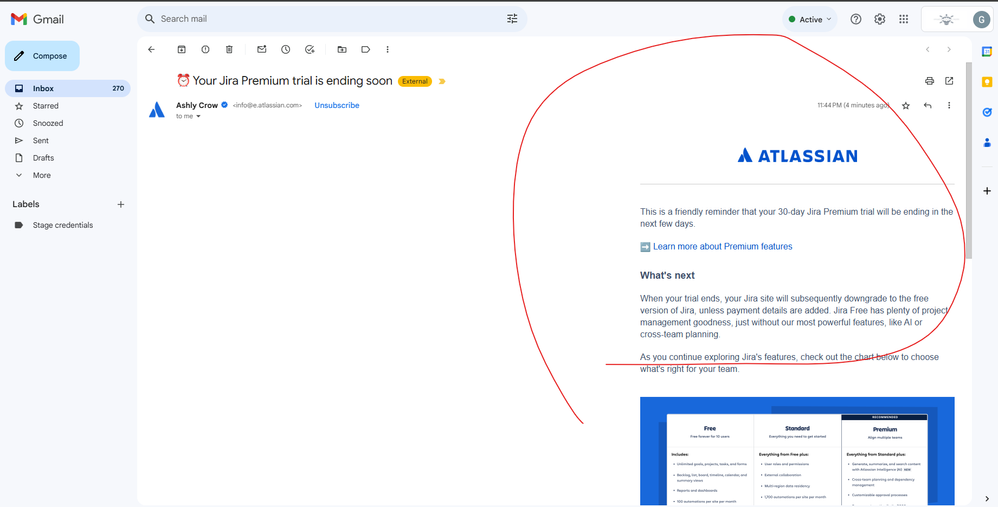Viewport: 998px width, 507px height.
Task: Click the Jira plan comparison chart image
Action: pos(797,451)
